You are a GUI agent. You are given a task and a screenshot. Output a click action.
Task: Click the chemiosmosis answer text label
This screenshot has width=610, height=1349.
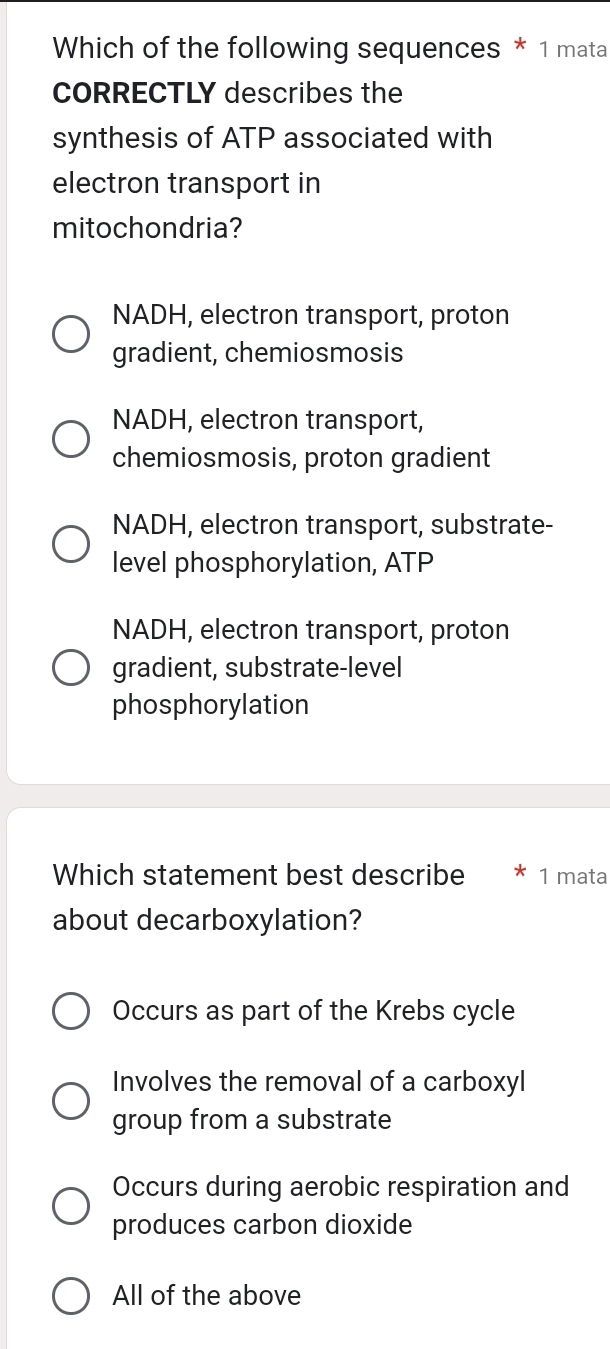point(311,333)
